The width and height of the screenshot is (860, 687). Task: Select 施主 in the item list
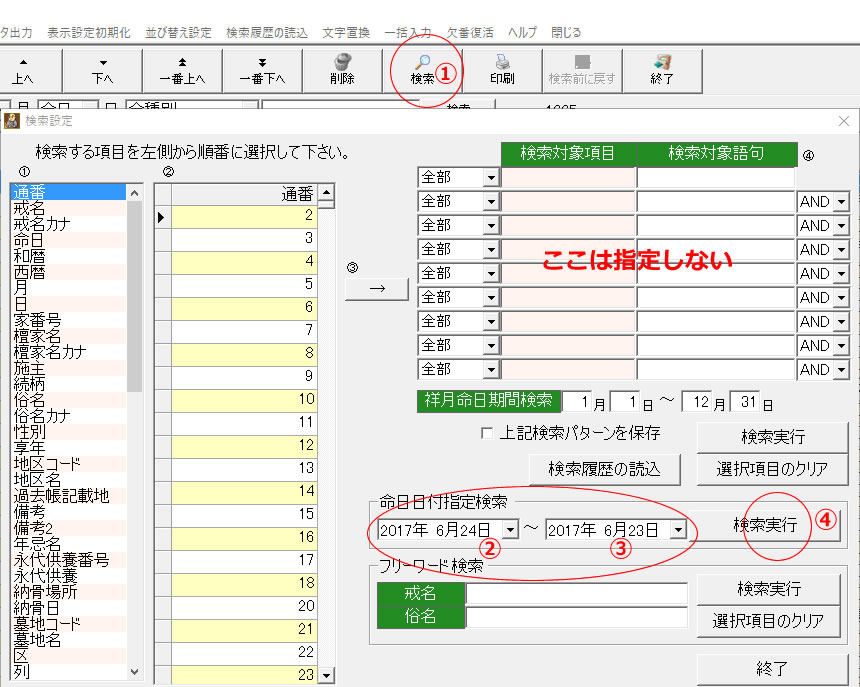point(67,368)
